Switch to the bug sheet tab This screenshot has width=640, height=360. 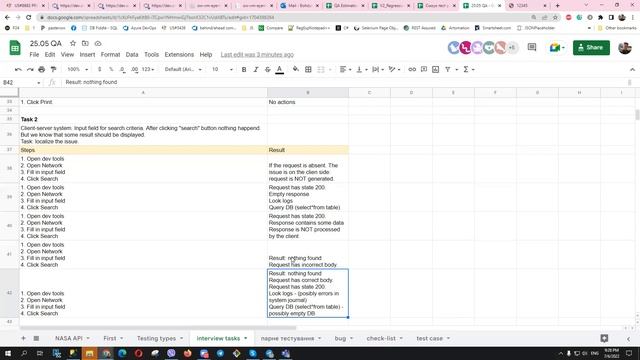pyautogui.click(x=343, y=338)
